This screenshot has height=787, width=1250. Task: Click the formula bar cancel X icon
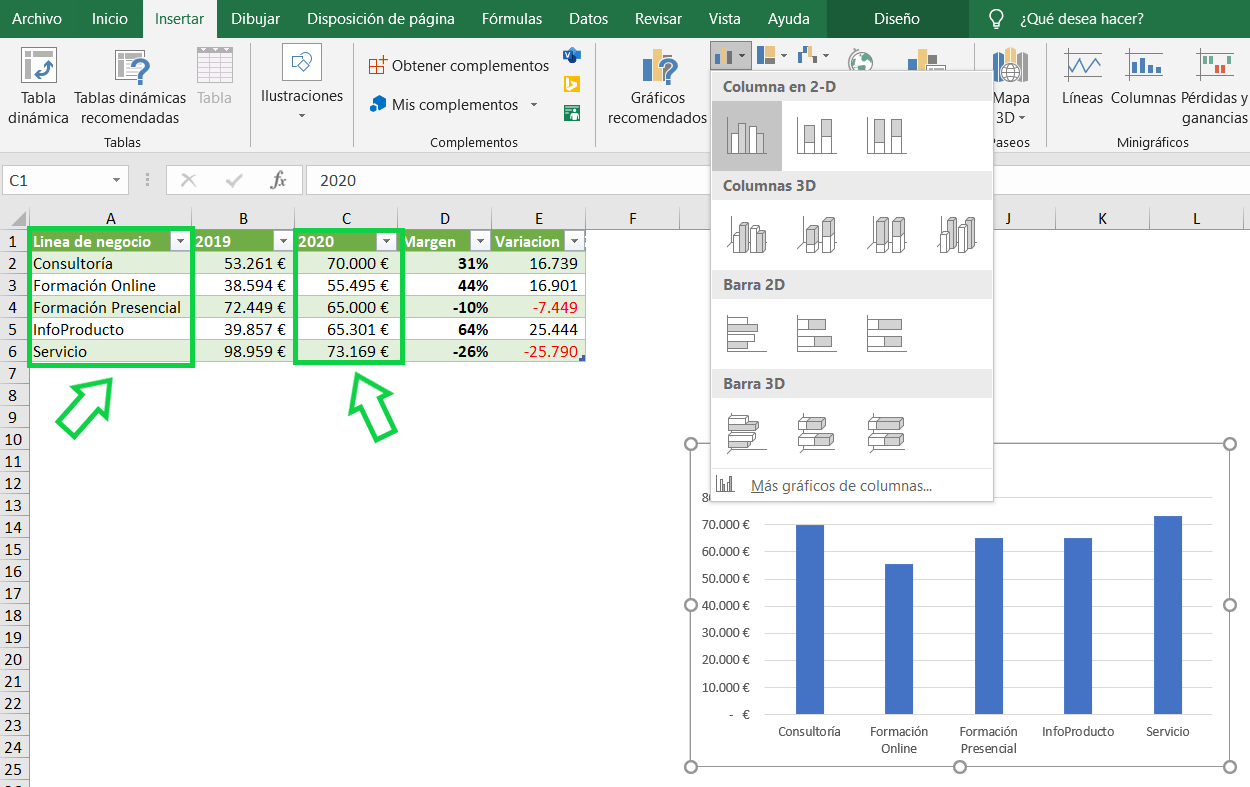click(188, 180)
